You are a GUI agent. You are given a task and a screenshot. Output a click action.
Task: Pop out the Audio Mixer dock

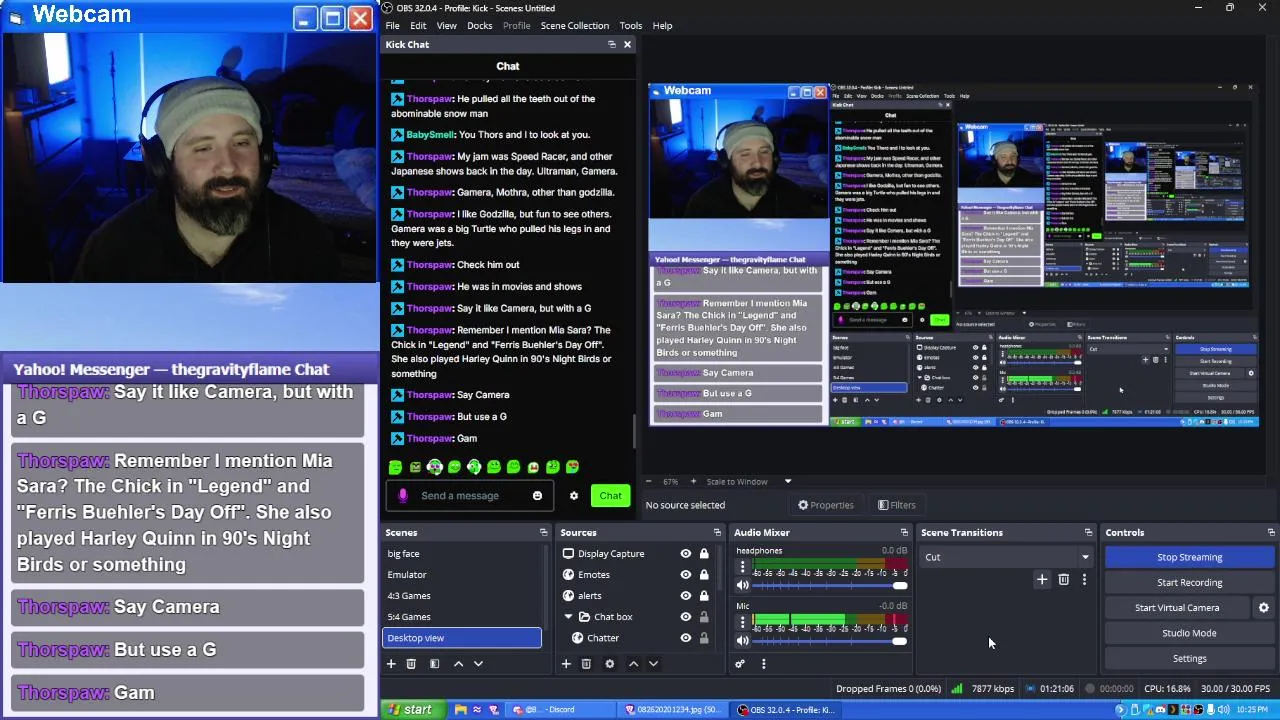[x=904, y=533]
